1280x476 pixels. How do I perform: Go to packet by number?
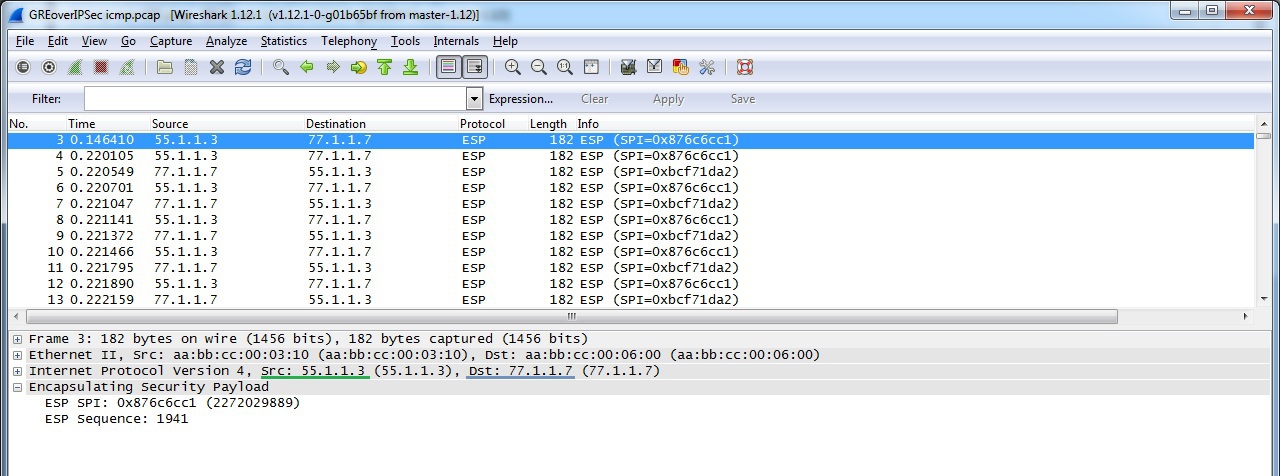click(359, 67)
